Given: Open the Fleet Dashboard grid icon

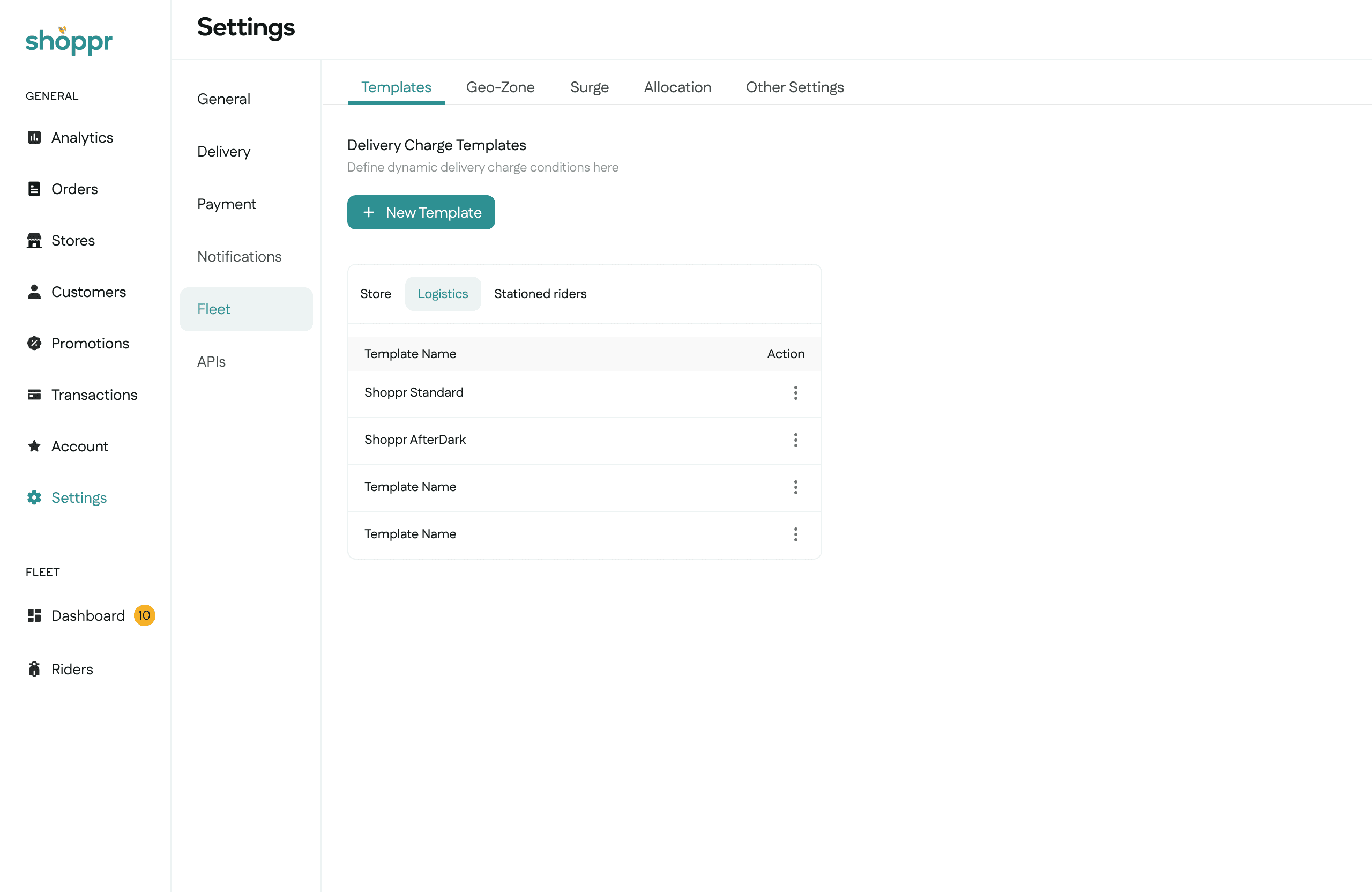Looking at the screenshot, I should [34, 615].
